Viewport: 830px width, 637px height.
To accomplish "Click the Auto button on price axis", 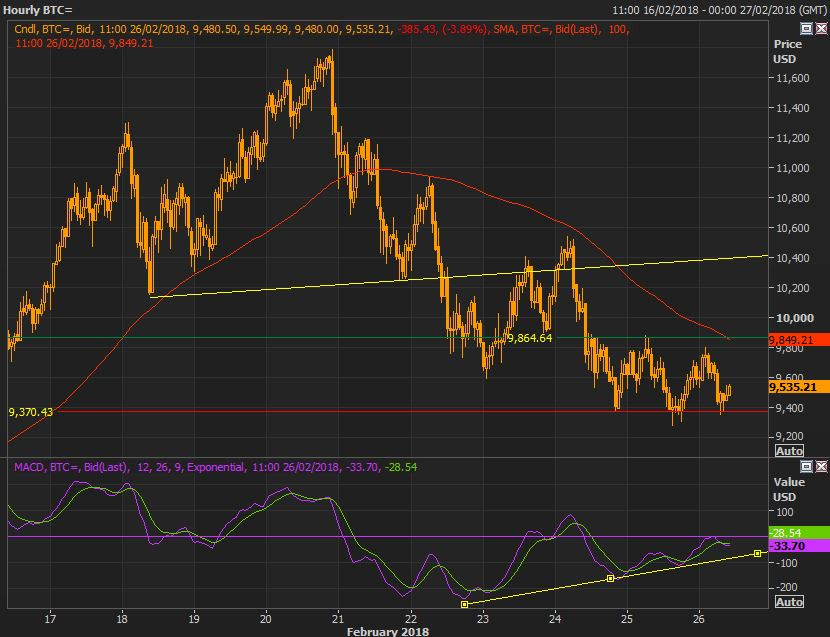I will 789,451.
